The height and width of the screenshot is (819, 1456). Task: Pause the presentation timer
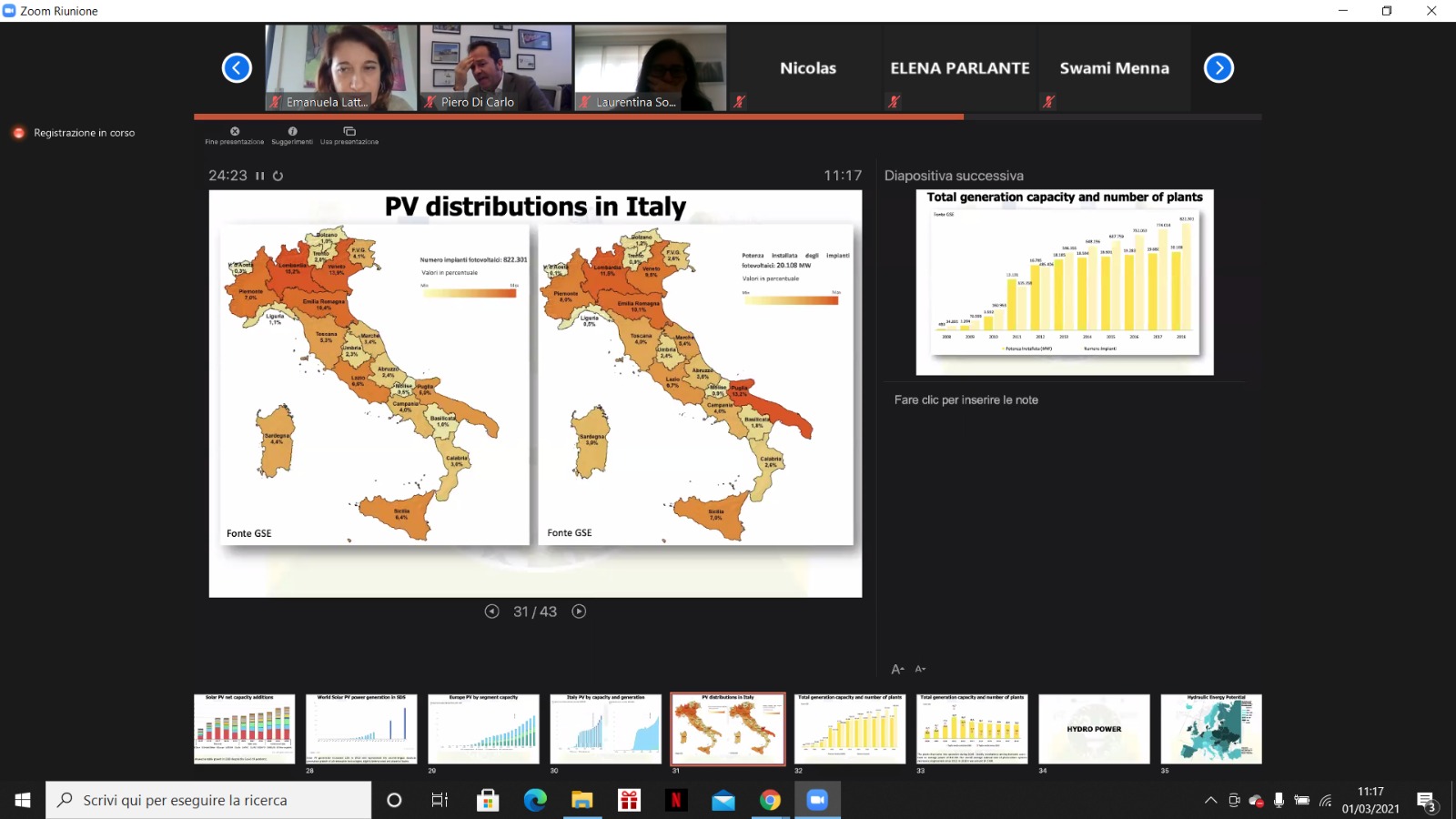click(x=260, y=176)
